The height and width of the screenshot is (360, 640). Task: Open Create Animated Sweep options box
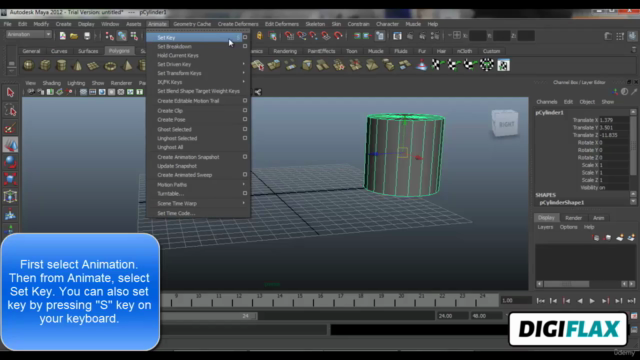(x=245, y=175)
